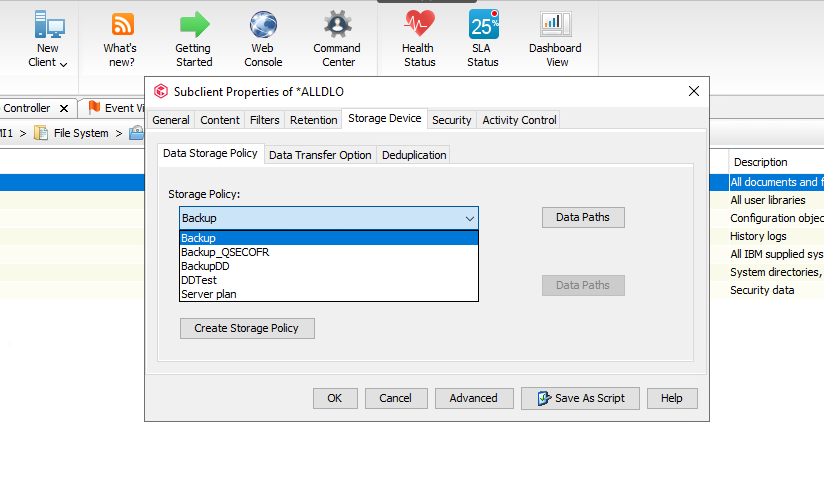Open the Activity Control tab
Viewport: 824px width, 481px height.
tap(519, 120)
